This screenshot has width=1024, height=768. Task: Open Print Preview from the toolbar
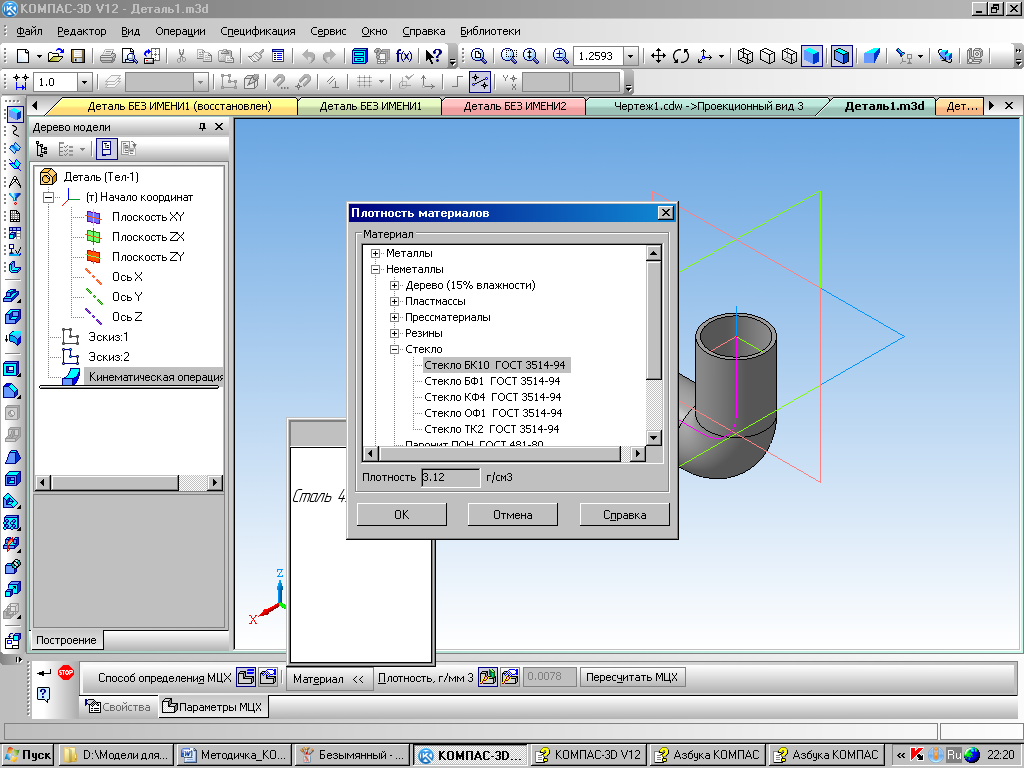coord(130,56)
